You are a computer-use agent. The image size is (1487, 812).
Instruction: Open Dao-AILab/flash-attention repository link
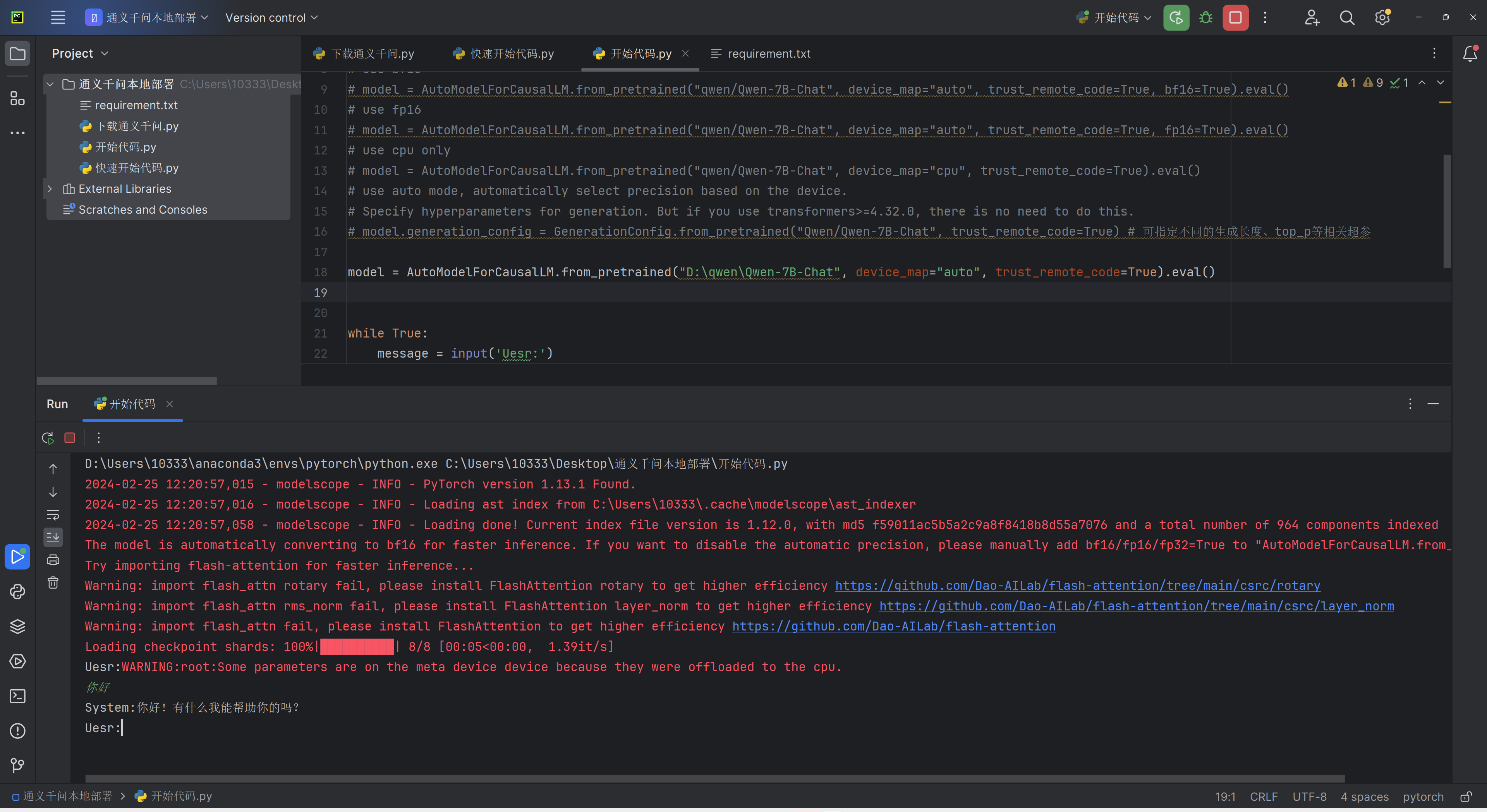point(894,626)
